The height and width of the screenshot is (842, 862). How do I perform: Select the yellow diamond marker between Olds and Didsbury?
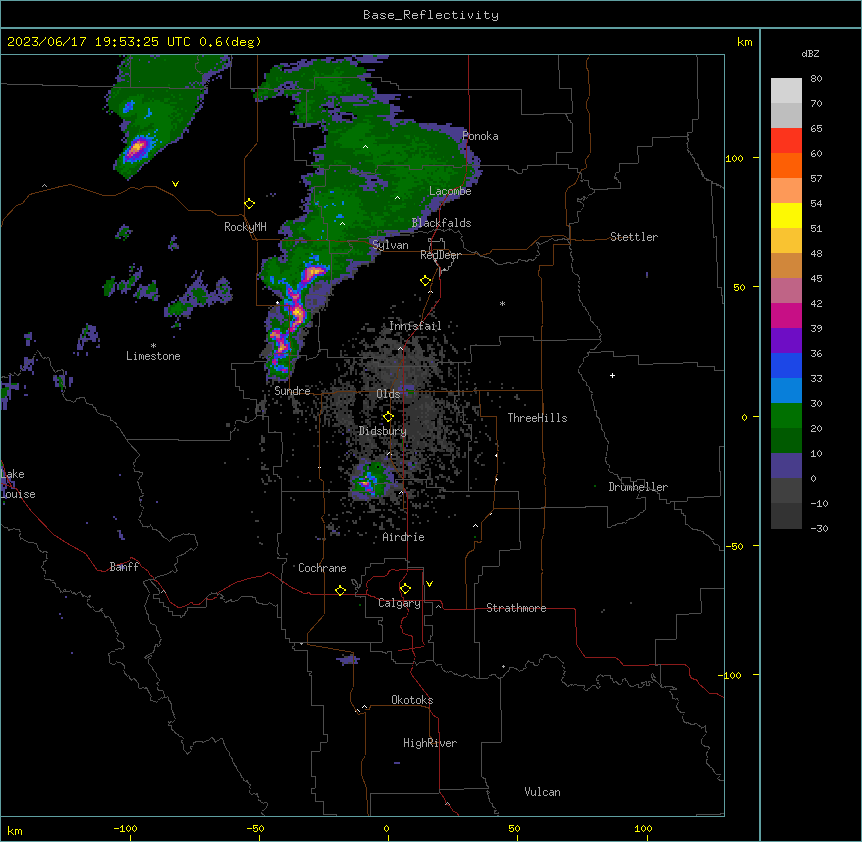388,417
